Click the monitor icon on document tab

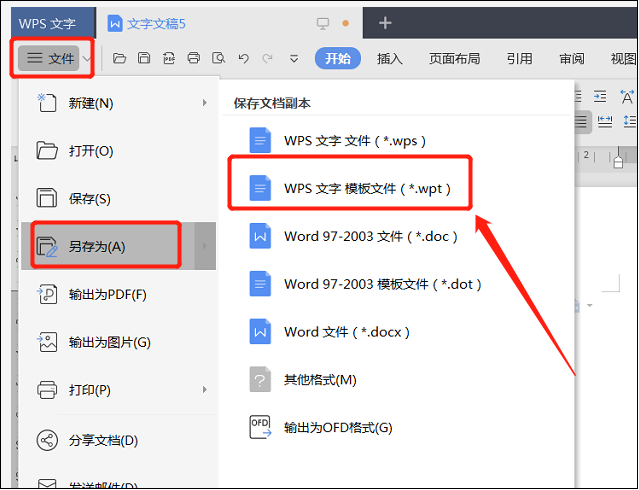tap(322, 24)
